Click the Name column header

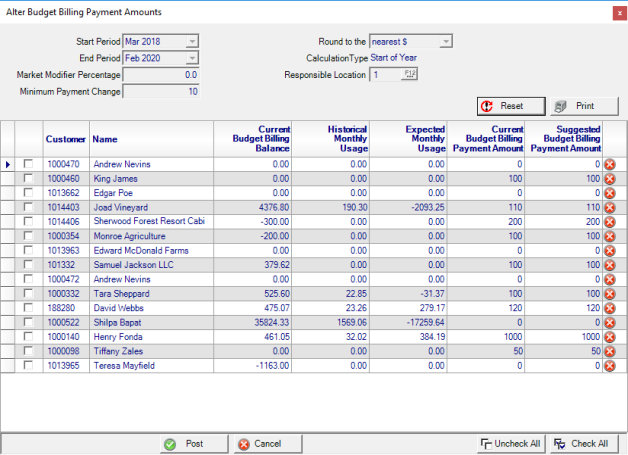click(x=104, y=139)
